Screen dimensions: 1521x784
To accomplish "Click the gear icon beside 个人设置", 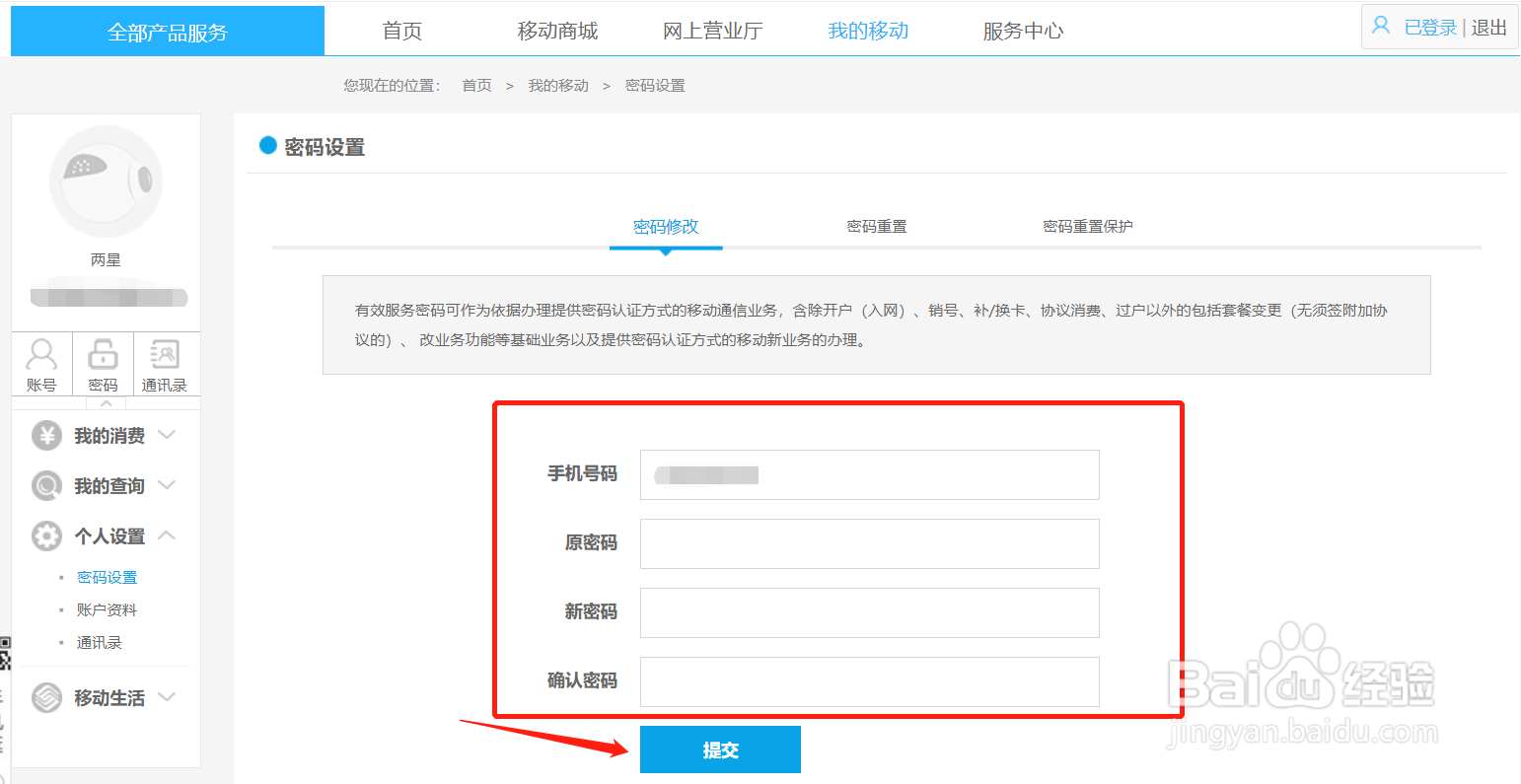I will click(44, 535).
